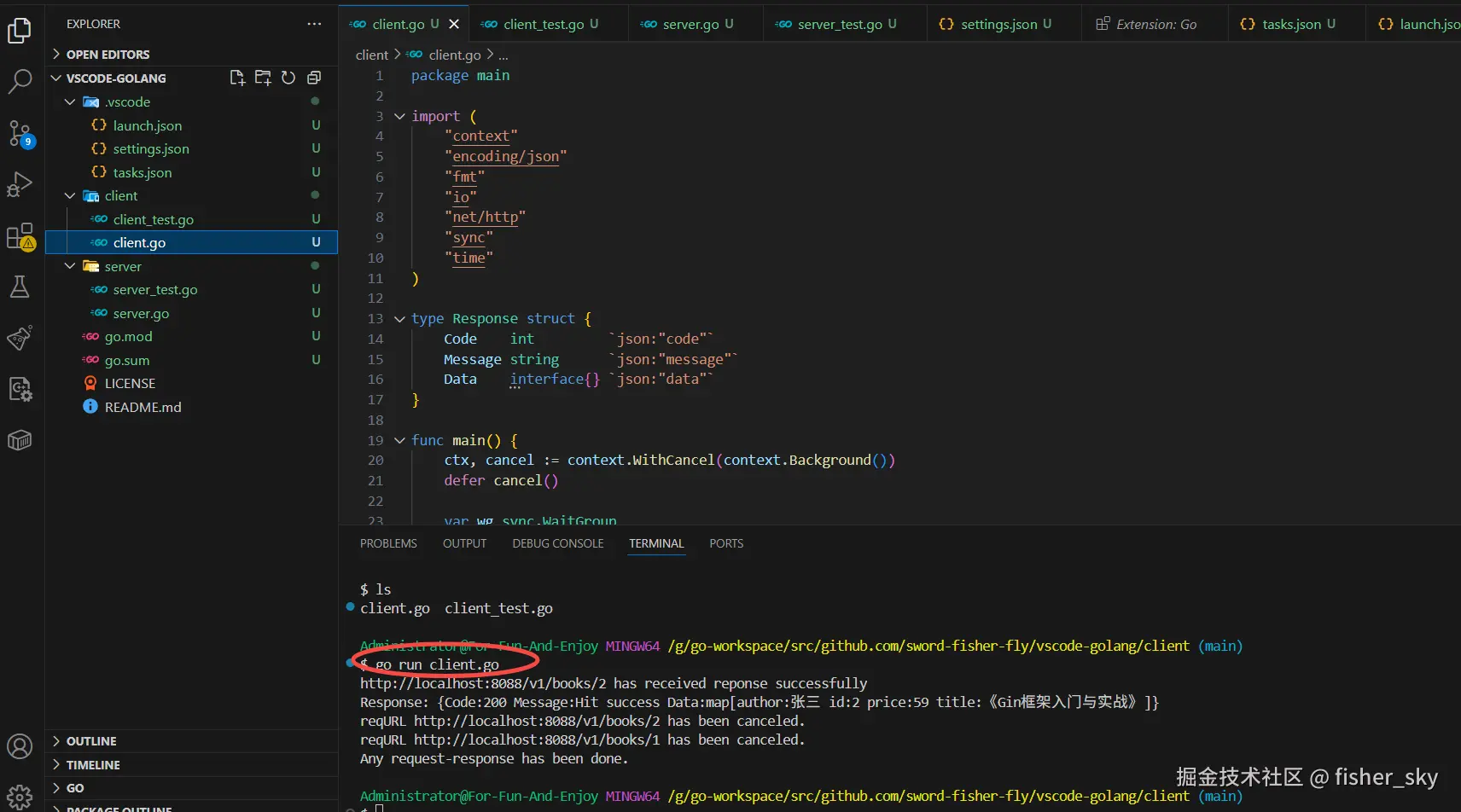
Task: Open the Accounts menu in the activity bar
Action: [20, 746]
